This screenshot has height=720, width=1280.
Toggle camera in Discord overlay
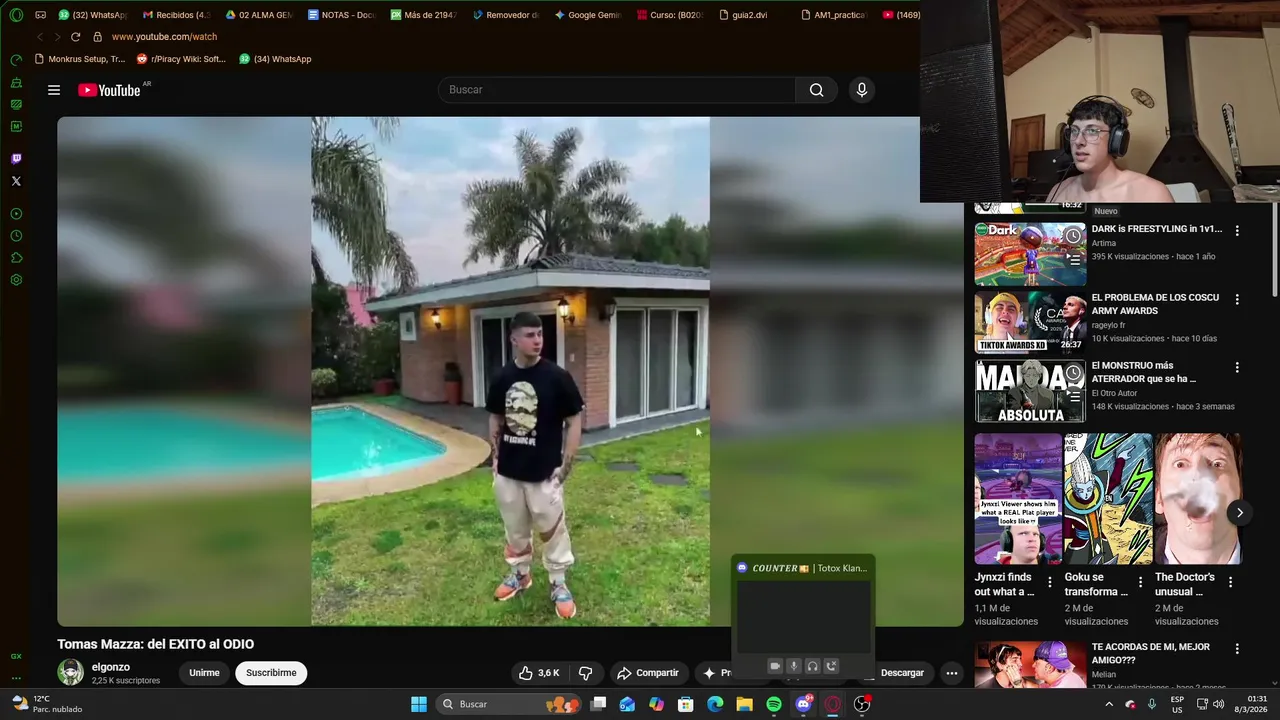(774, 666)
